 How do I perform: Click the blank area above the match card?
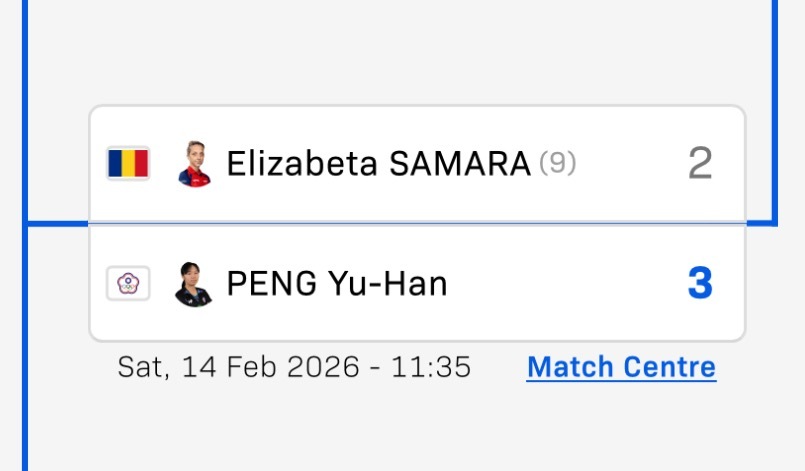pos(400,55)
